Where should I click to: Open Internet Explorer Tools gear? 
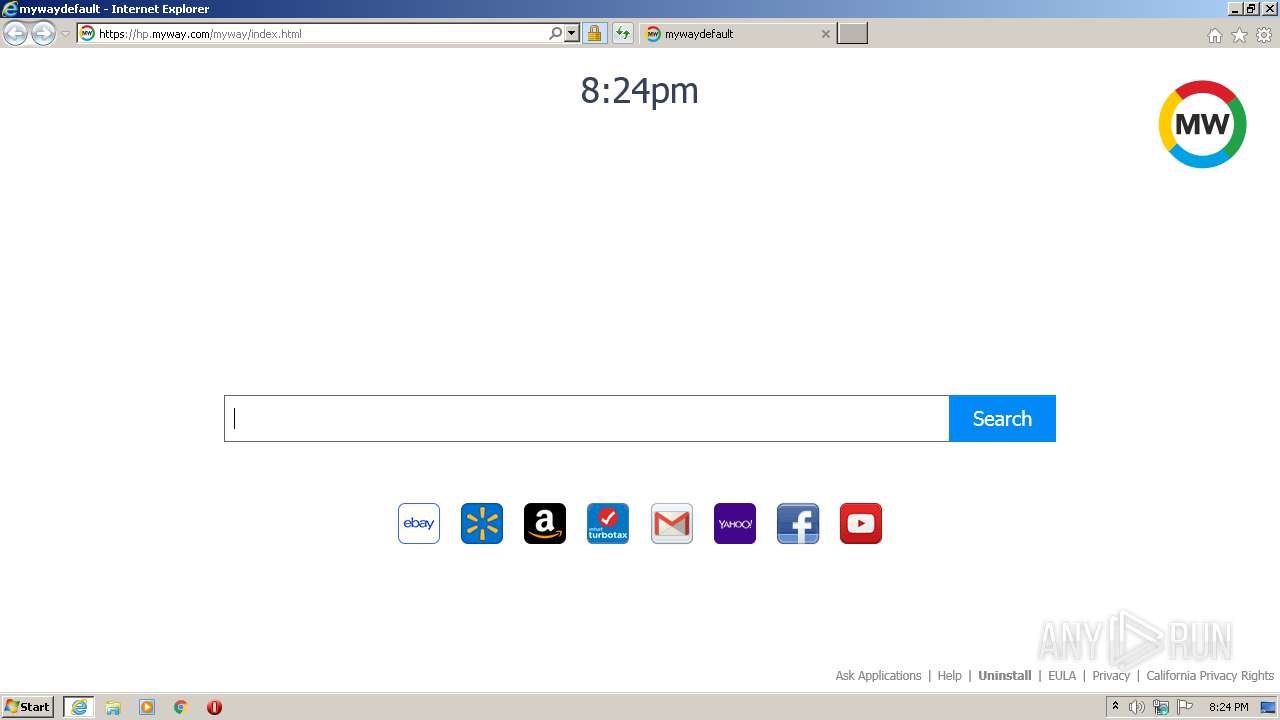coord(1264,35)
